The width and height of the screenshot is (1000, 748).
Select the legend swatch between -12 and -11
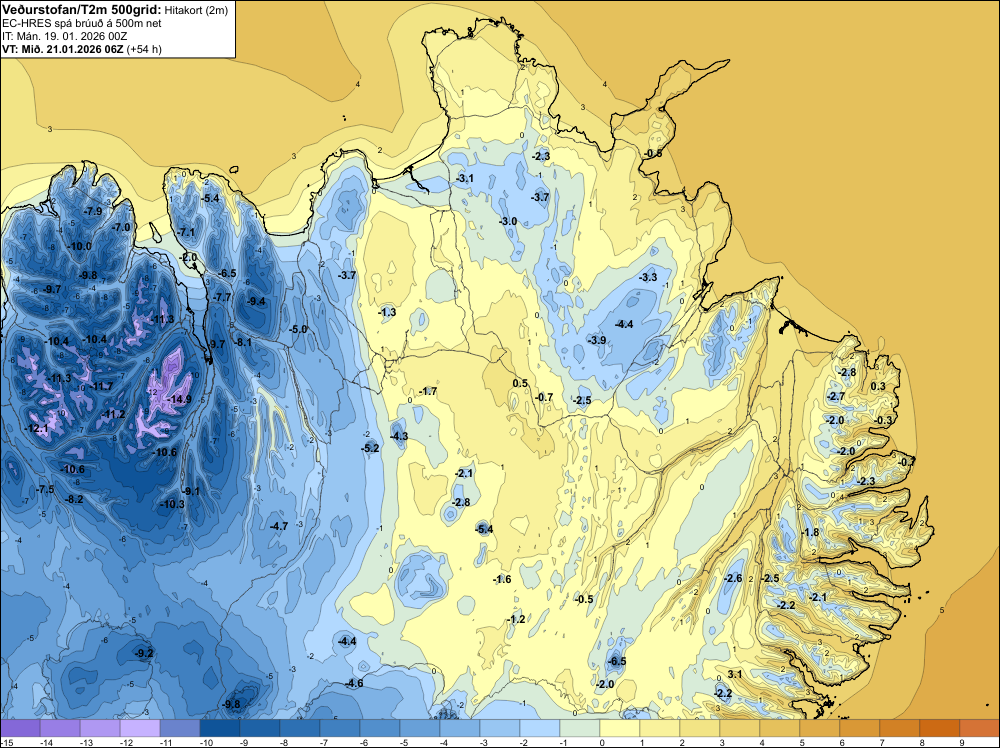140,728
